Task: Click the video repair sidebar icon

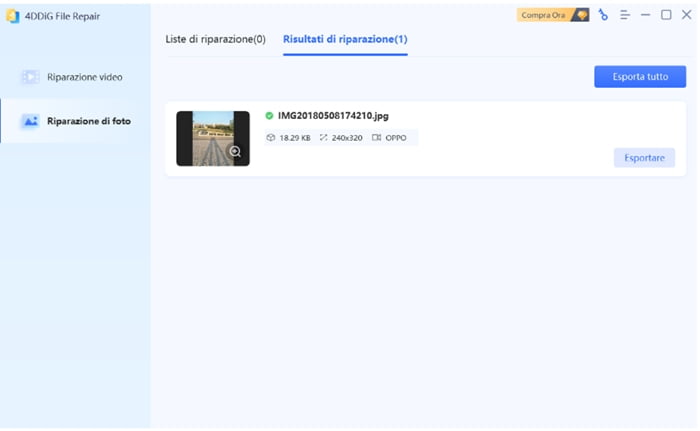Action: 30,77
